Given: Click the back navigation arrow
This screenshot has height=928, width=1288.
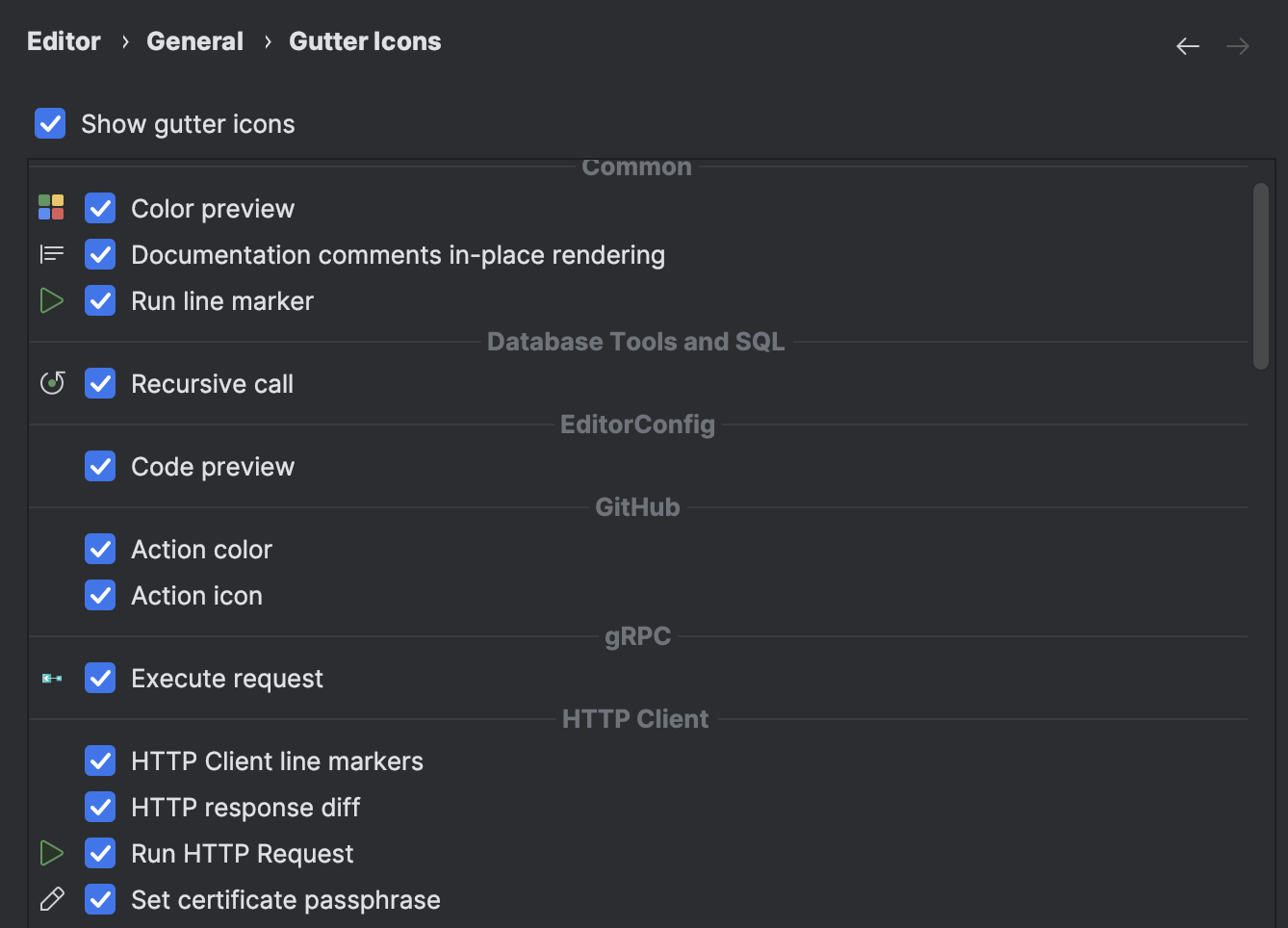Looking at the screenshot, I should pyautogui.click(x=1187, y=45).
